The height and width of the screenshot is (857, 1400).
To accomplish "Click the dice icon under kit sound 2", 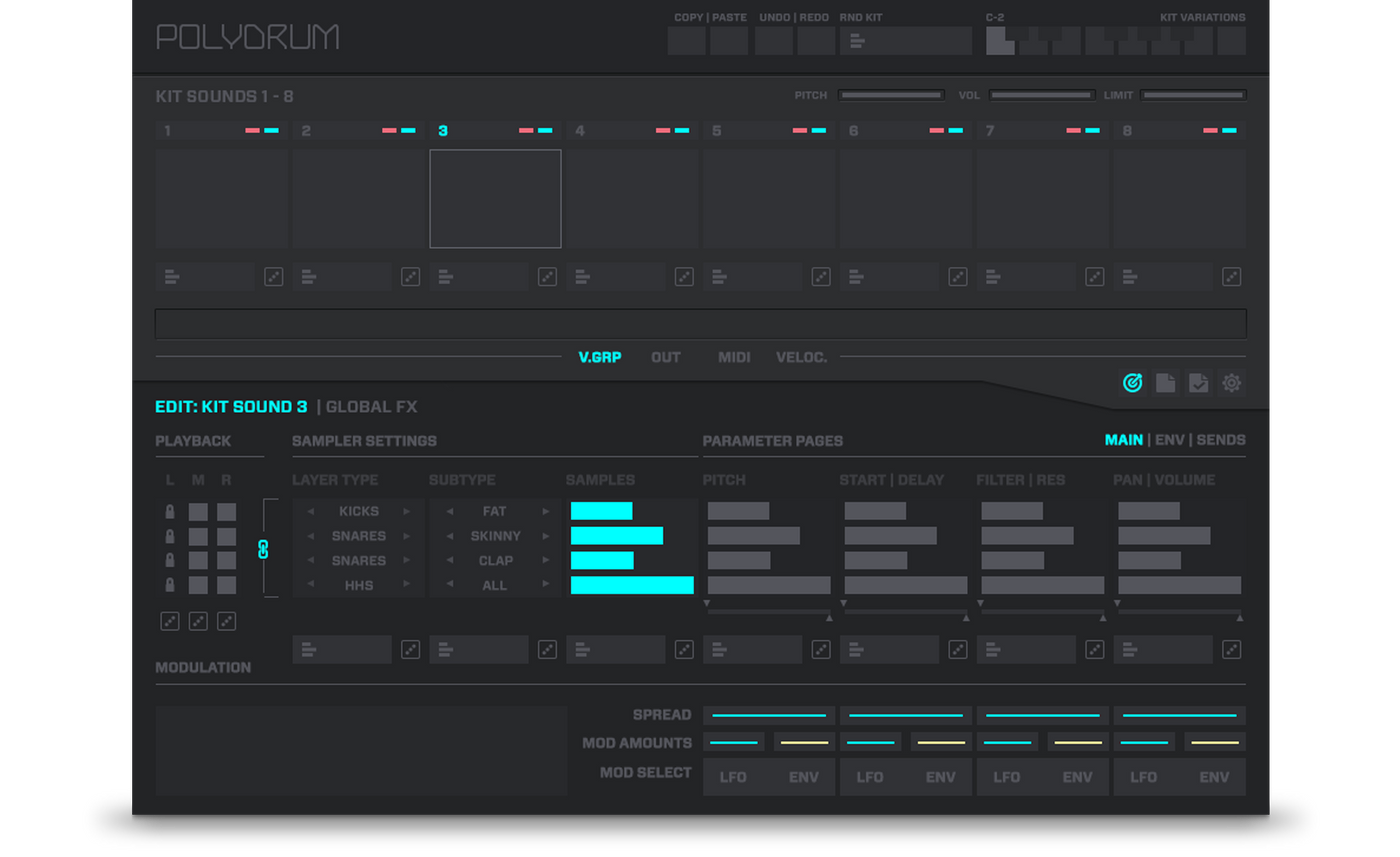I will click(x=410, y=277).
